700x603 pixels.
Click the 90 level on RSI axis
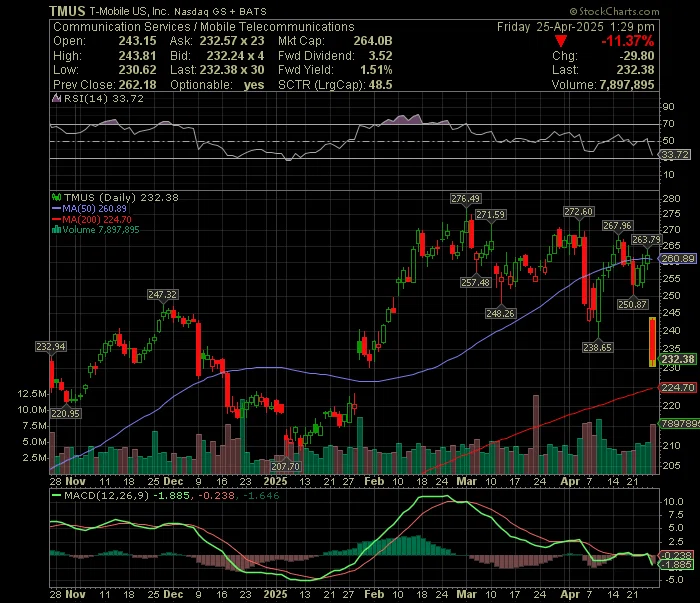point(669,107)
